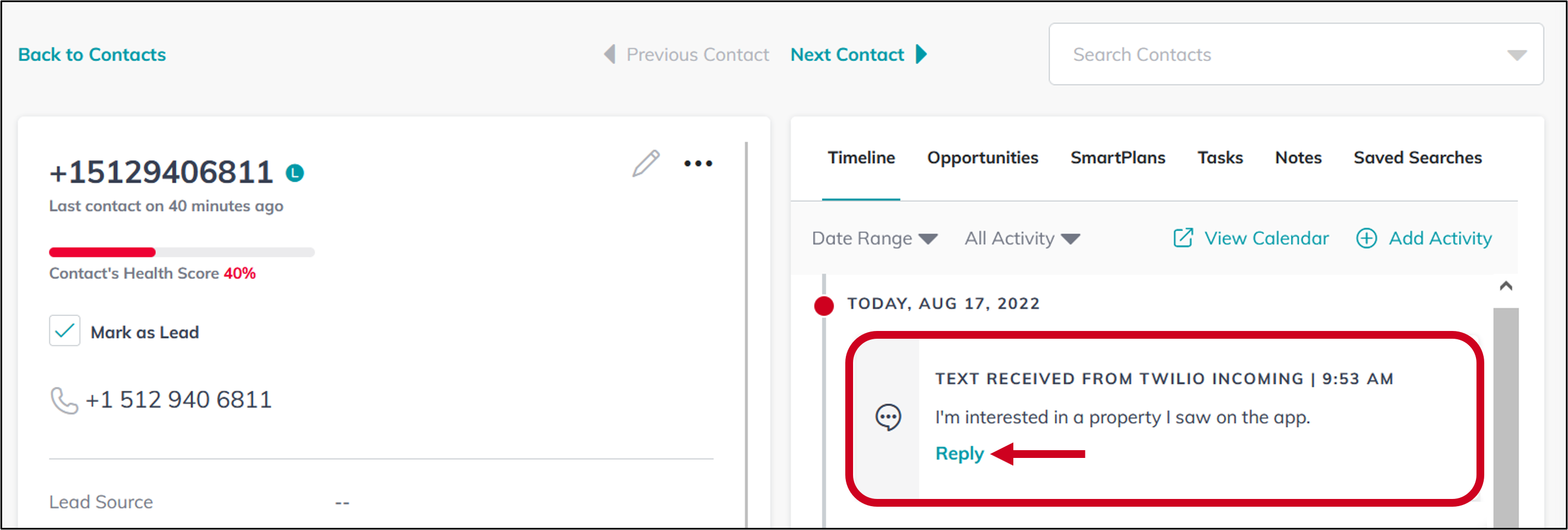
Task: Switch to the Opportunities tab
Action: [x=982, y=157]
